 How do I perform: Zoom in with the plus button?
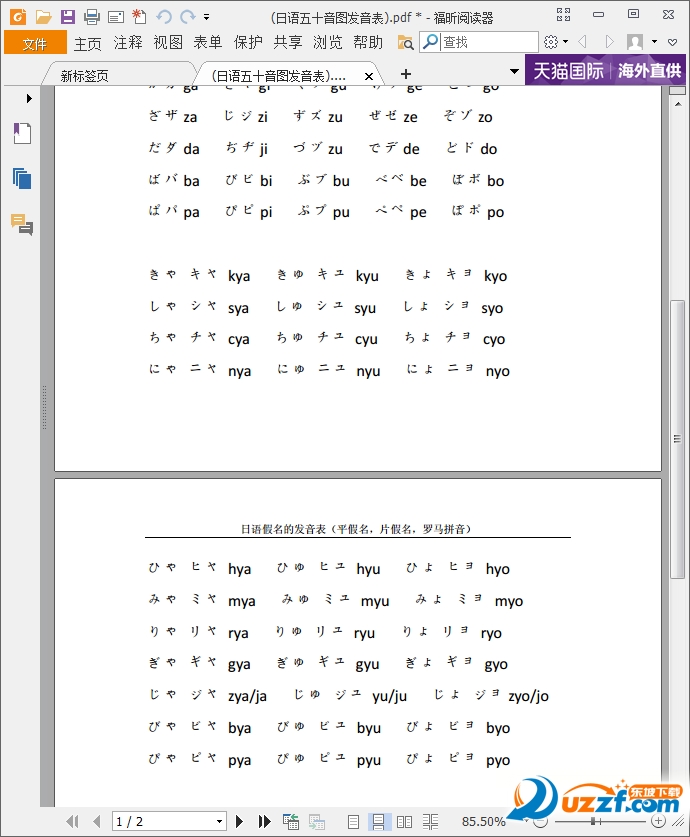[x=659, y=821]
